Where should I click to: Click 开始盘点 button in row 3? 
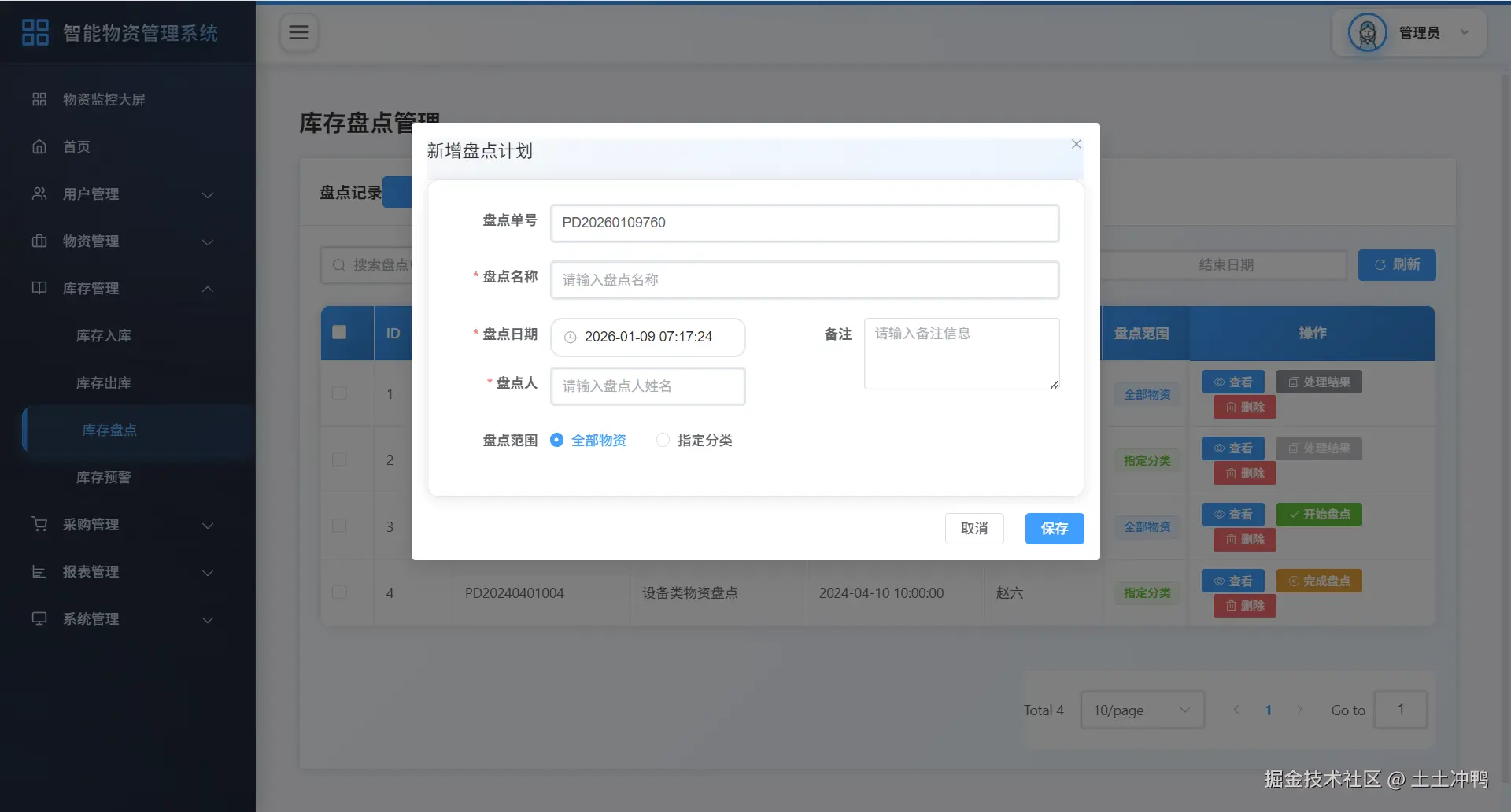click(1319, 514)
